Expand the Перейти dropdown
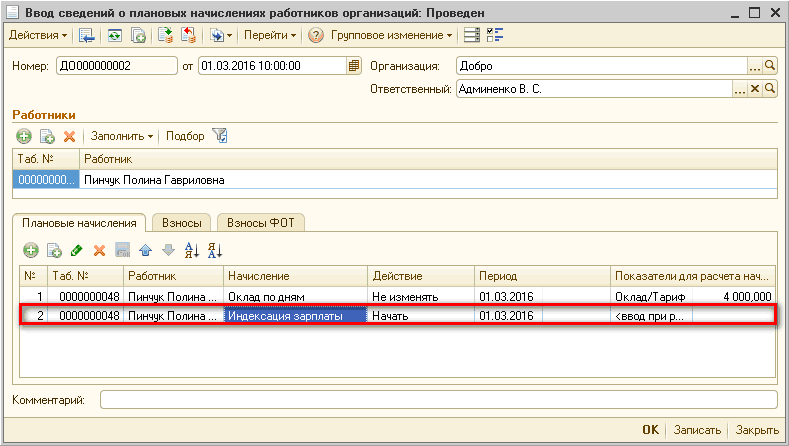Viewport: 789px width, 446px height. 270,35
